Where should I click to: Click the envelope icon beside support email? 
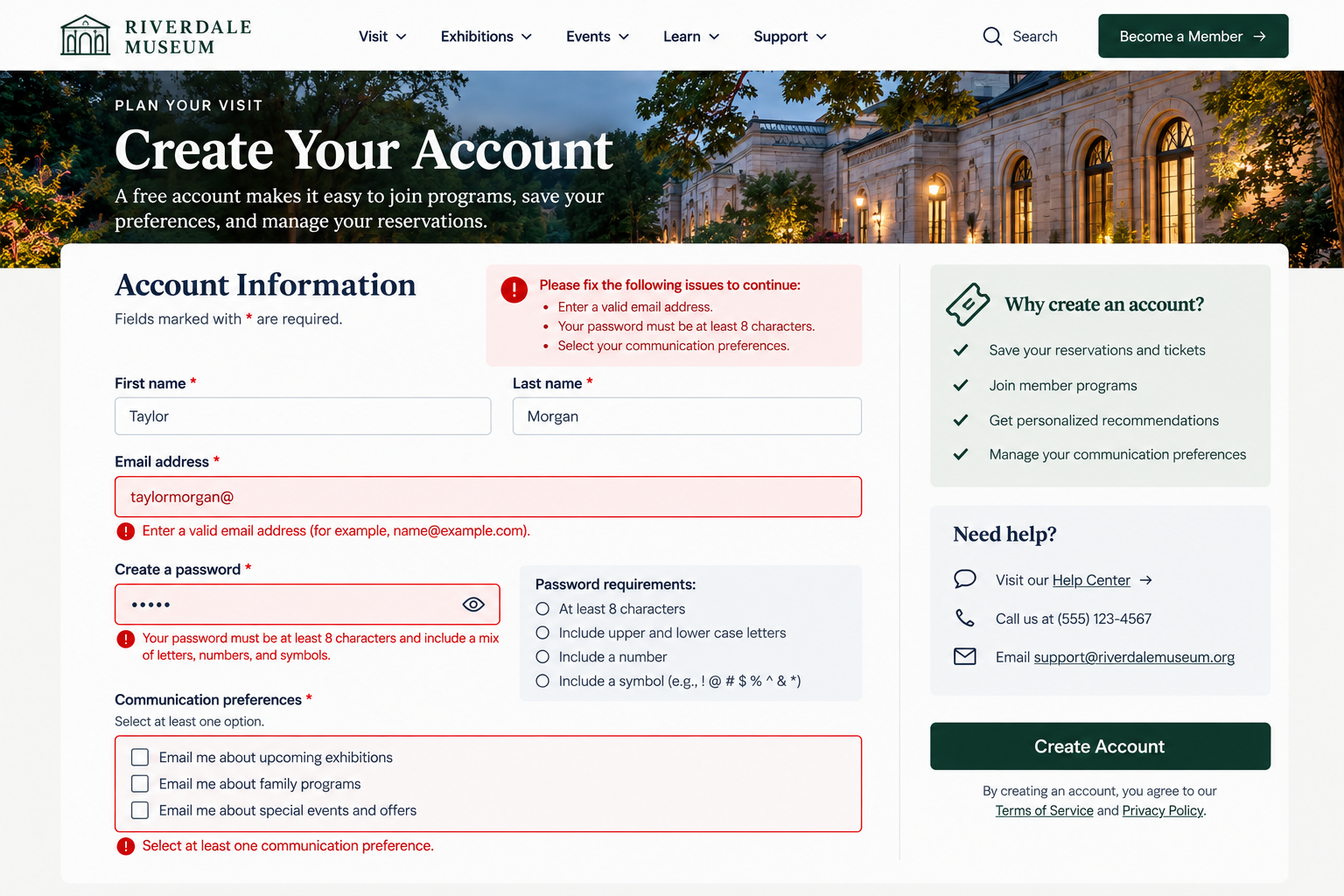(964, 656)
